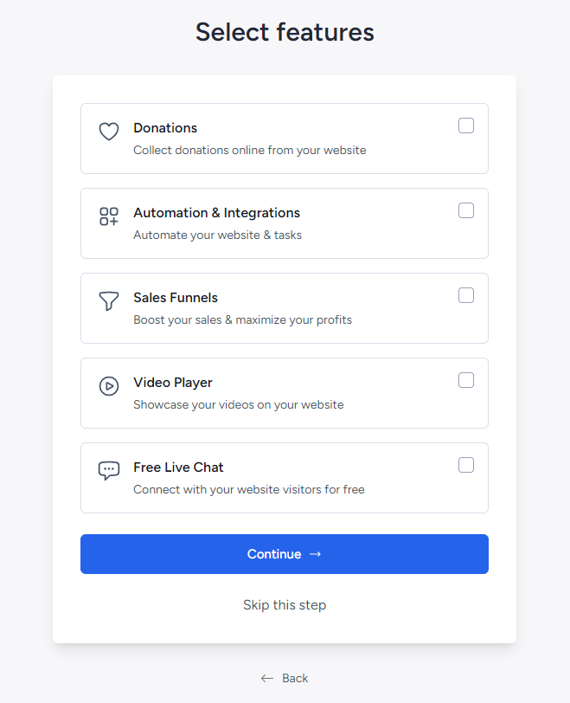Click the left arrow icon beside Back

(267, 678)
